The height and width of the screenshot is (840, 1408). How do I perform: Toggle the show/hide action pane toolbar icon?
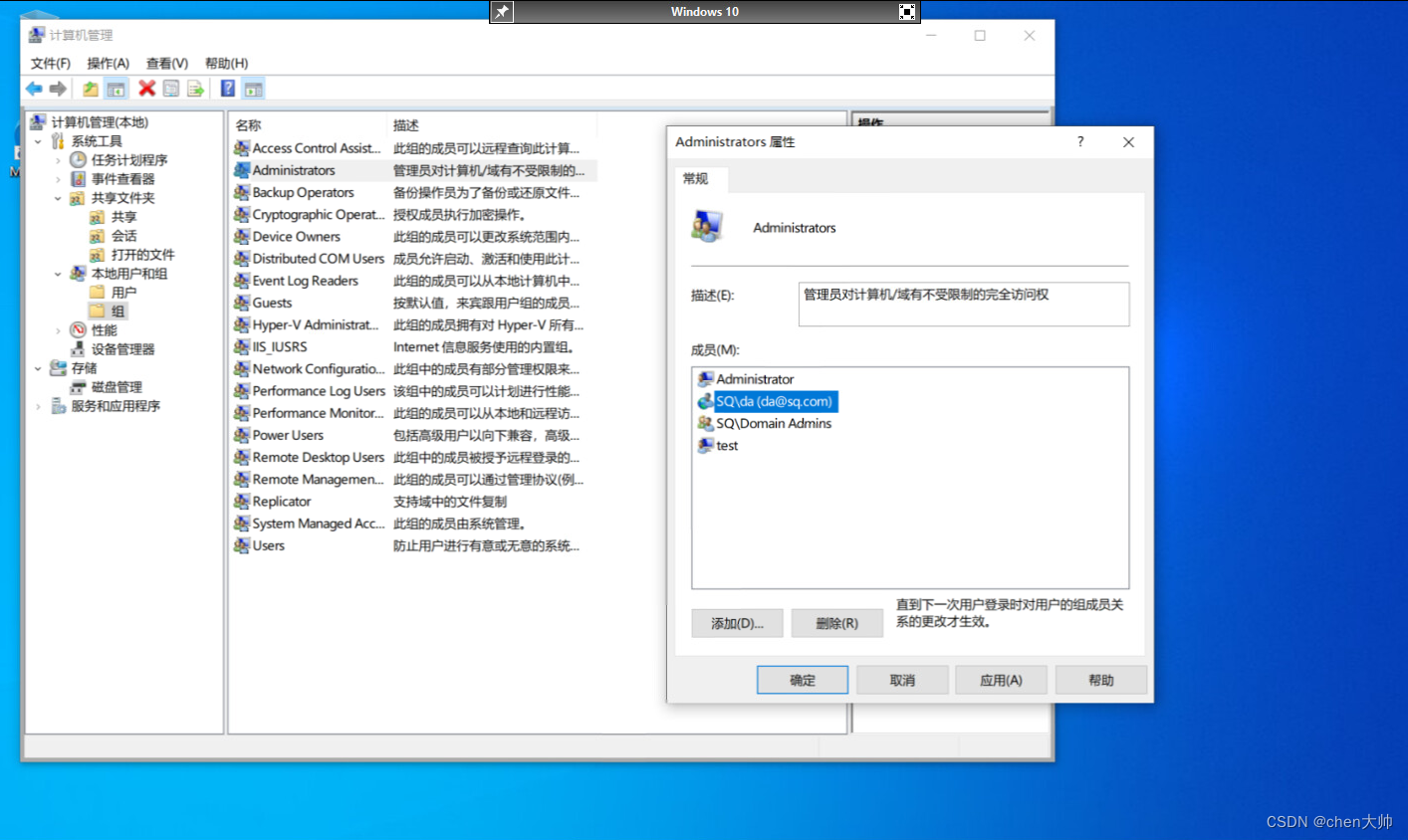click(254, 89)
